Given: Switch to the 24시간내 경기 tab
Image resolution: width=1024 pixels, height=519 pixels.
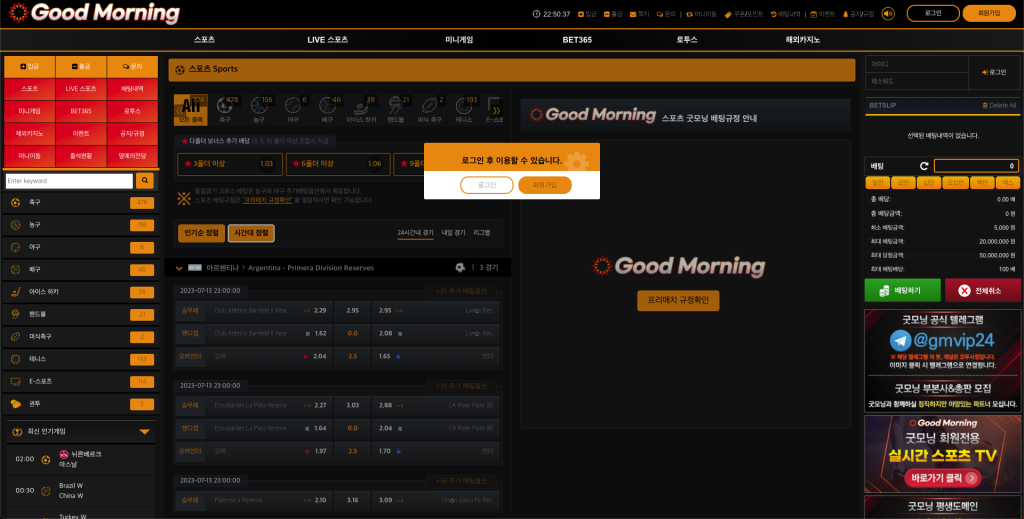Looking at the screenshot, I should pos(415,233).
